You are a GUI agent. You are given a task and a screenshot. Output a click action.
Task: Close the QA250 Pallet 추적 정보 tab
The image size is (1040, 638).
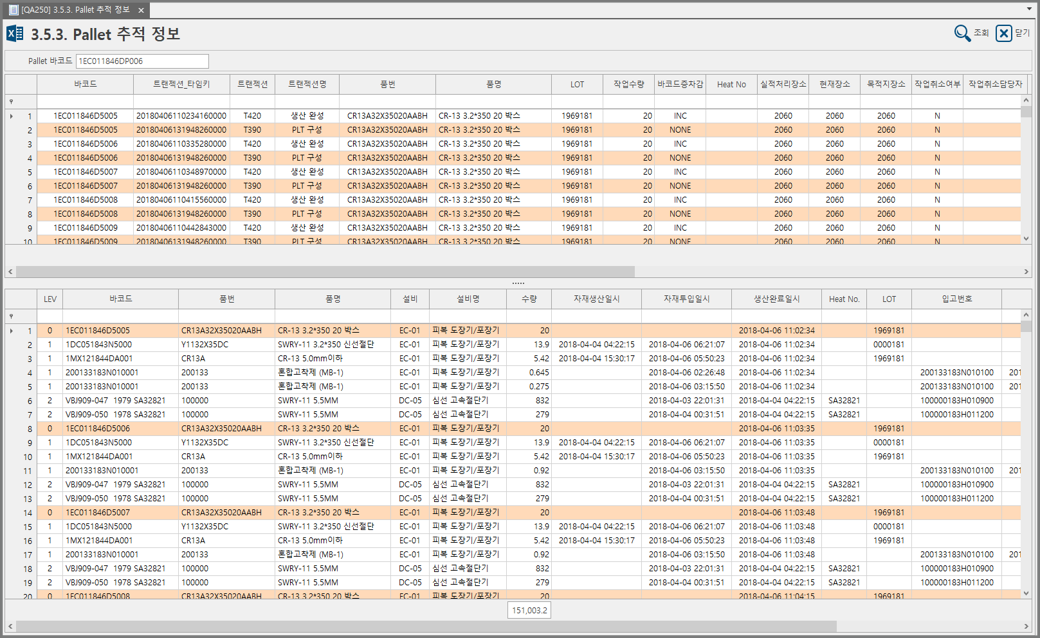pyautogui.click(x=141, y=10)
